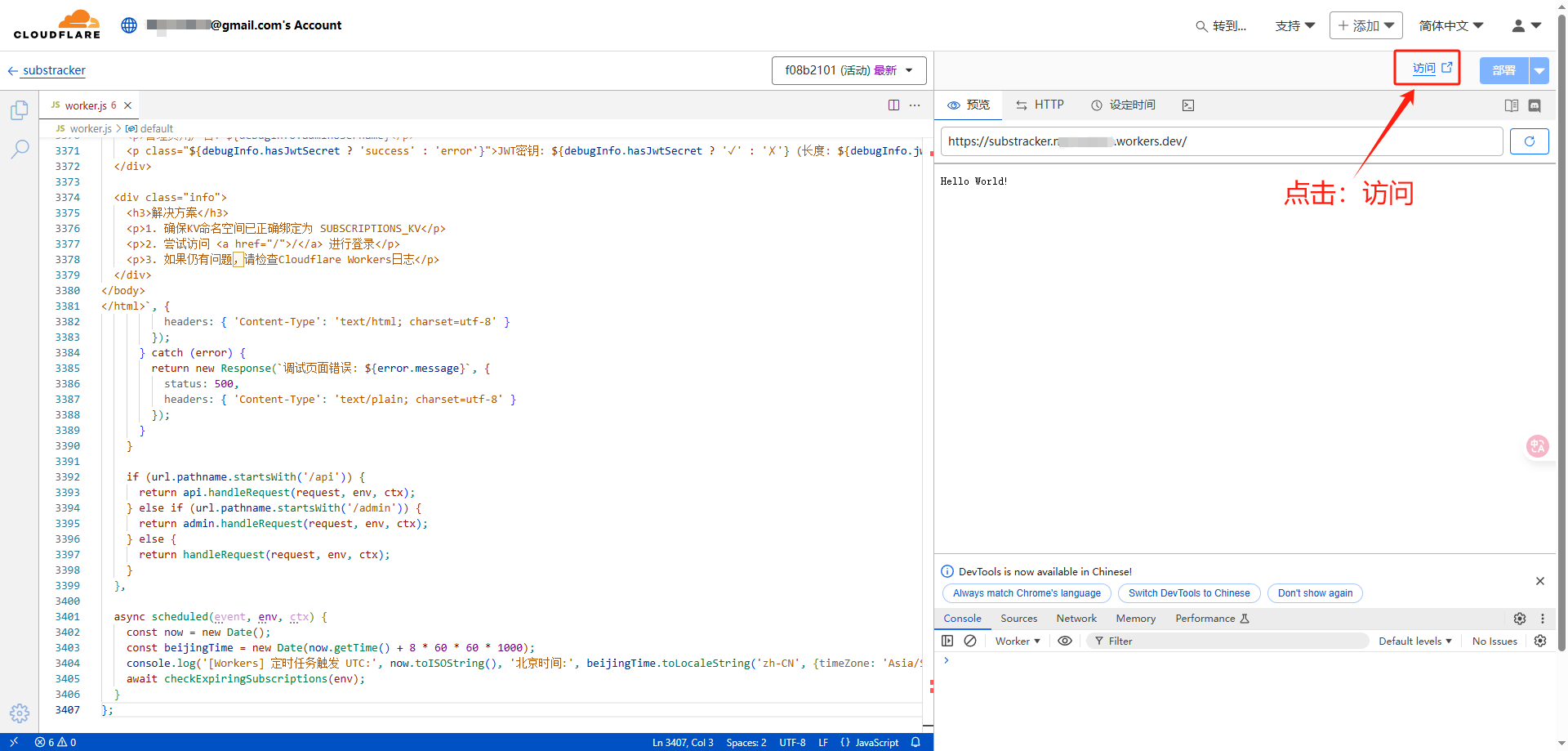Click the 转到 search button
The height and width of the screenshot is (751, 1568).
click(1221, 26)
